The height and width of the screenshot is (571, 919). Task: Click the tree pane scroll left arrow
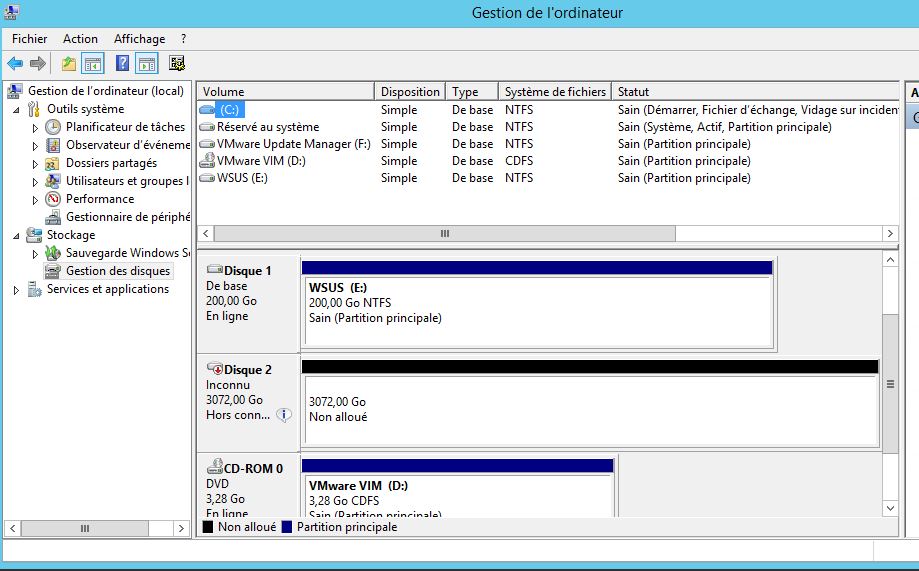13,528
